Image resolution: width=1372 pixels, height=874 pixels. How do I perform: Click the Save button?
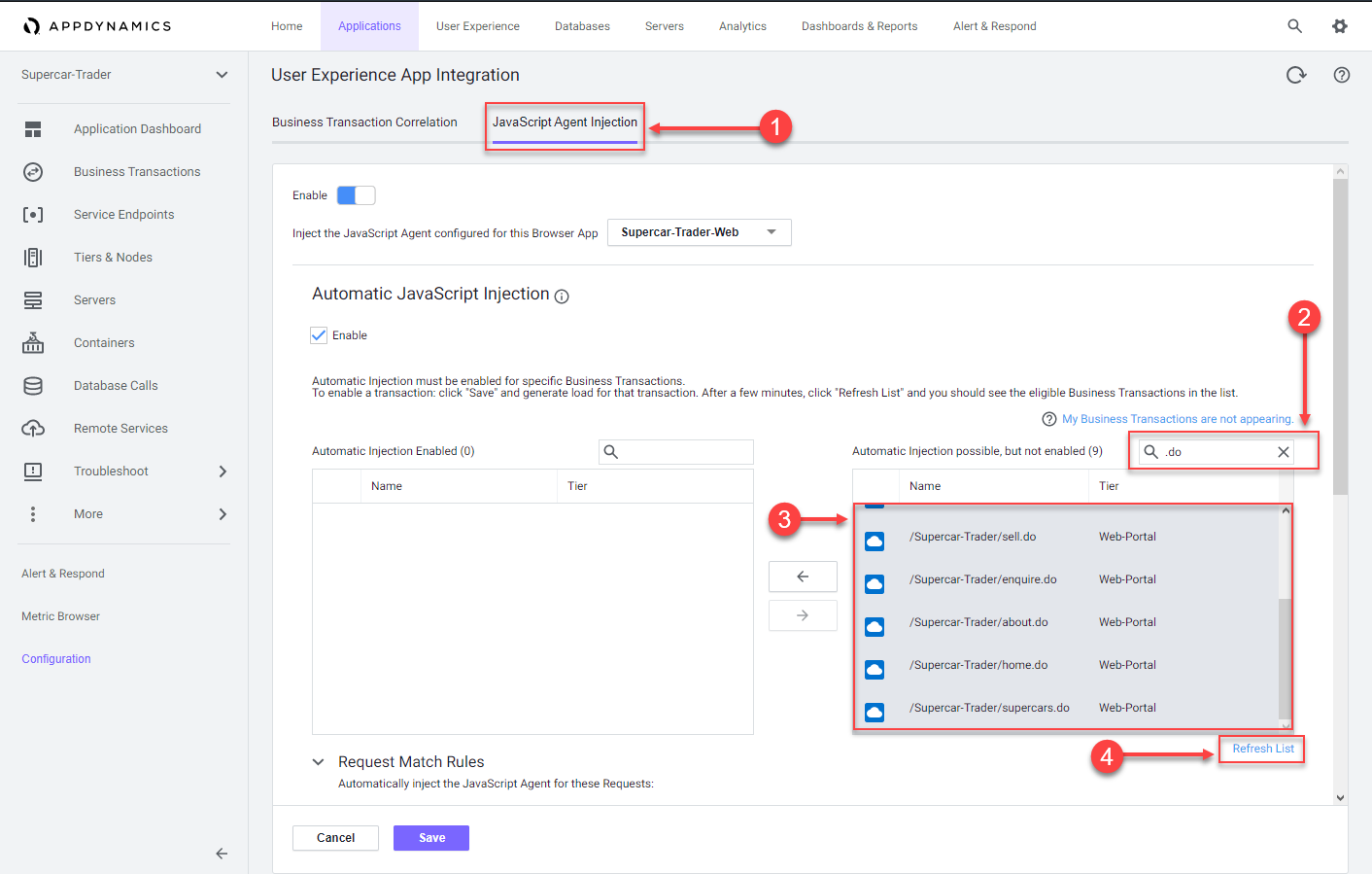[x=431, y=838]
